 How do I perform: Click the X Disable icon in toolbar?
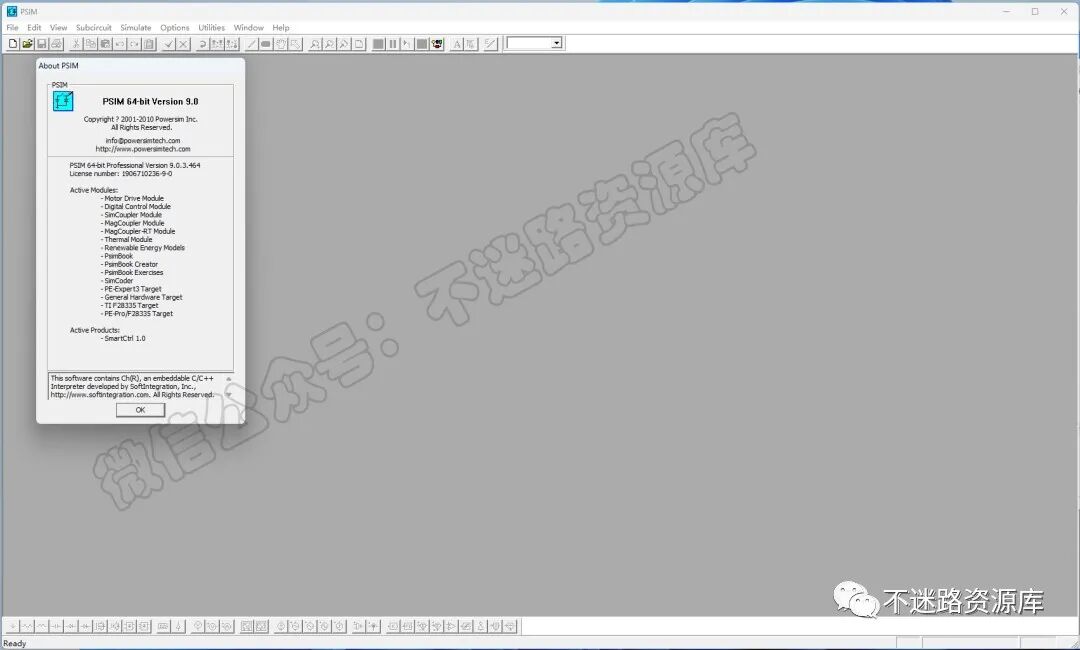(x=183, y=43)
